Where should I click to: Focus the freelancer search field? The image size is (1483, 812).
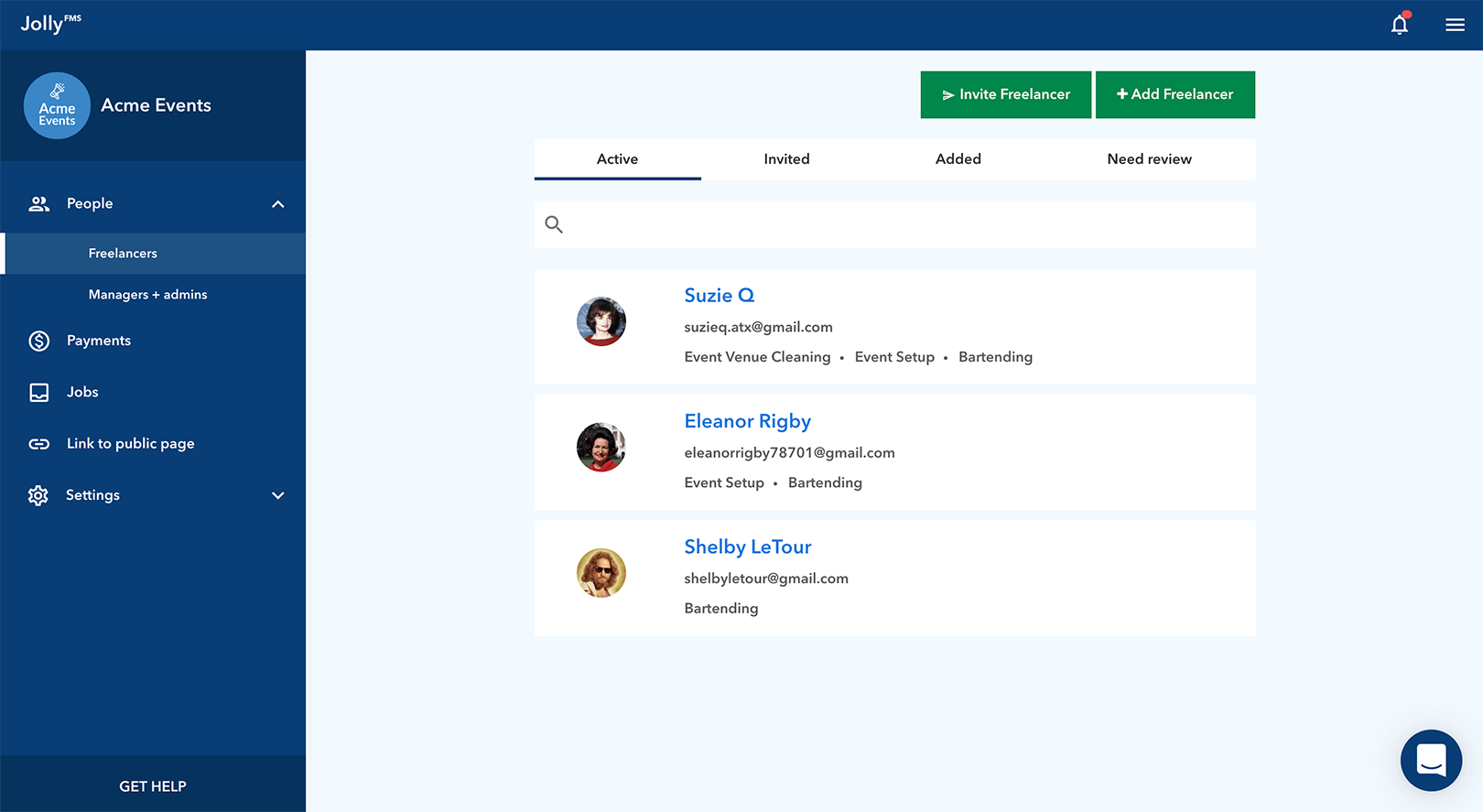pyautogui.click(x=895, y=224)
